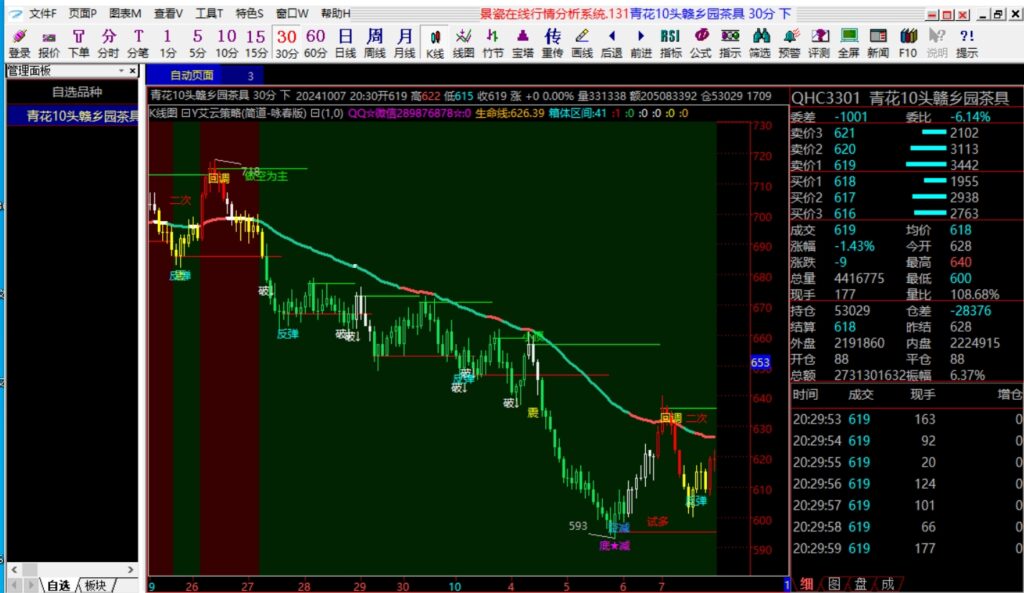Click the 自动页面 page tab
This screenshot has width=1024, height=593.
[x=191, y=75]
